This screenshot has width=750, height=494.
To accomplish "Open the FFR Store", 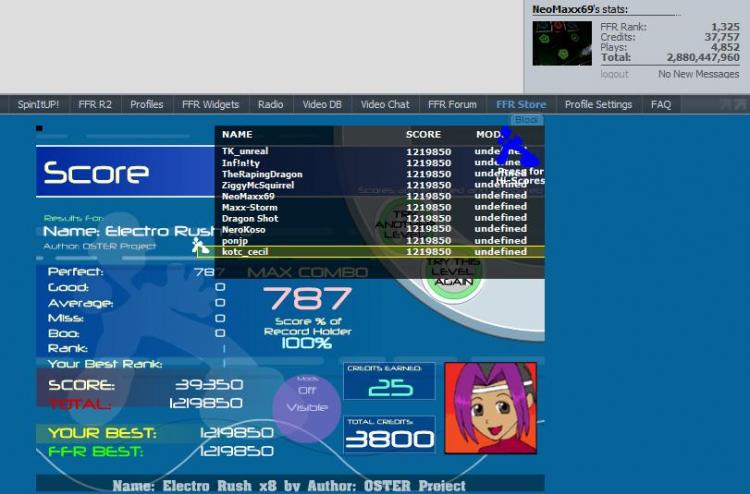I will pyautogui.click(x=521, y=104).
